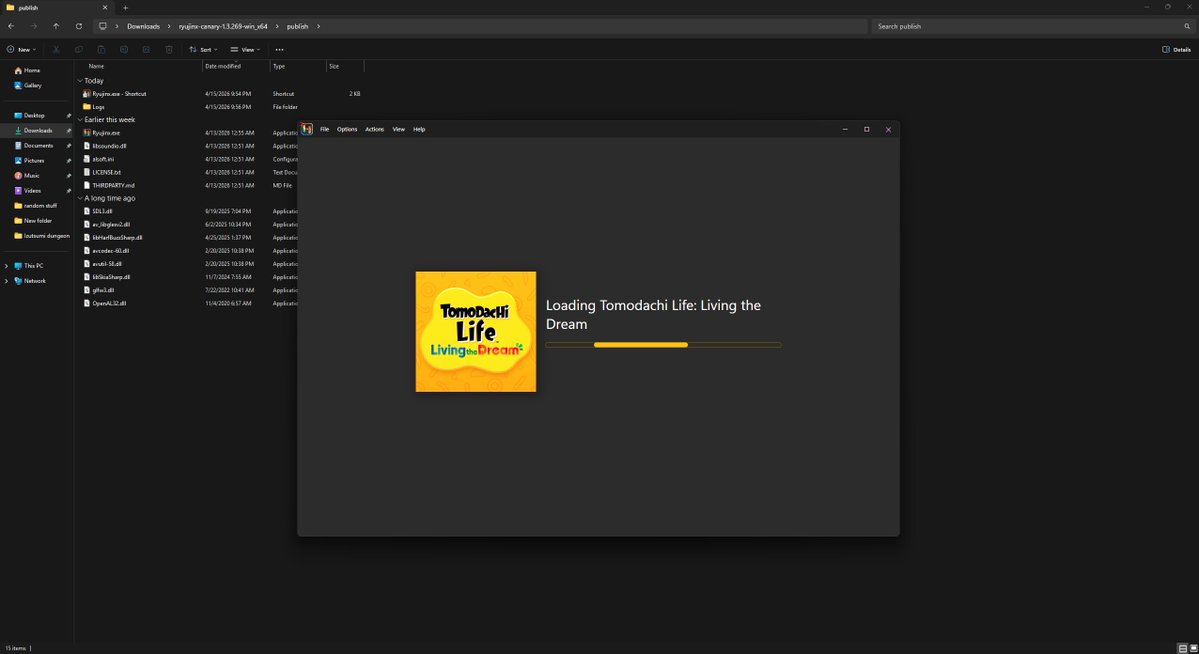Add a new File Explorer tab
The width and height of the screenshot is (1199, 654).
pos(125,8)
